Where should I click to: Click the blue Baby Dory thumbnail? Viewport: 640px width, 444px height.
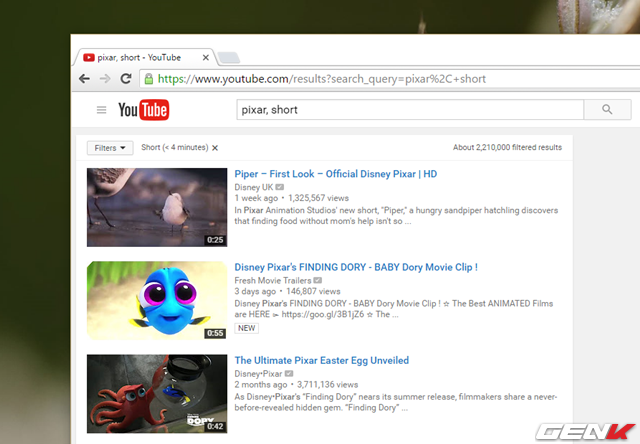[x=156, y=300]
